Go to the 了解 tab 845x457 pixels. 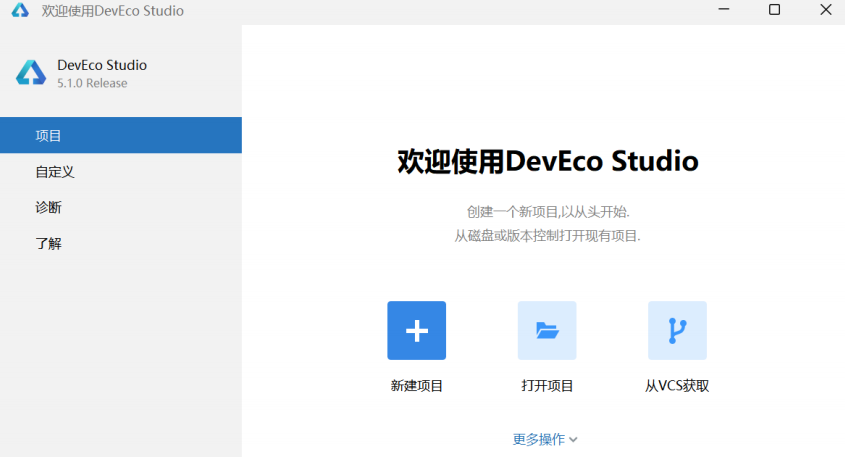click(121, 244)
